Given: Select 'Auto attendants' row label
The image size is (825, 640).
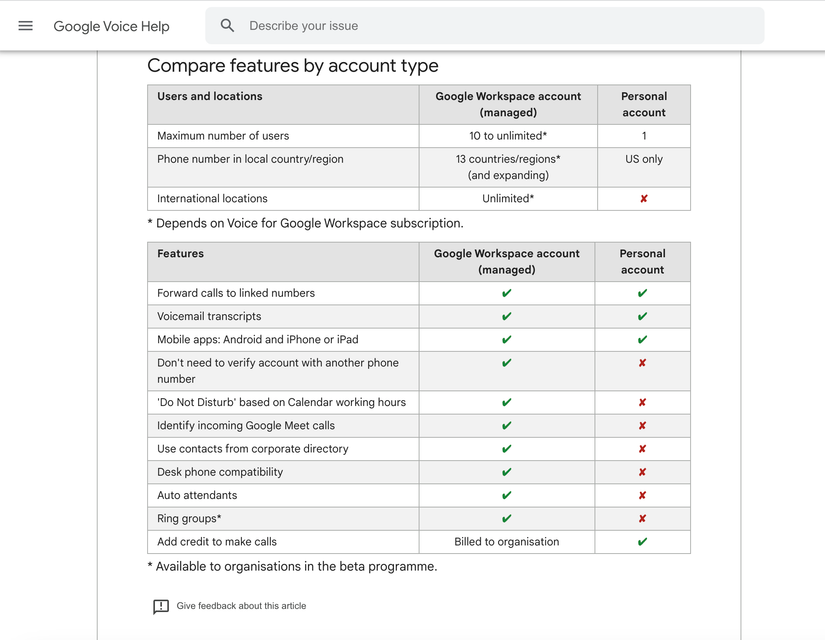Looking at the screenshot, I should (x=197, y=495).
